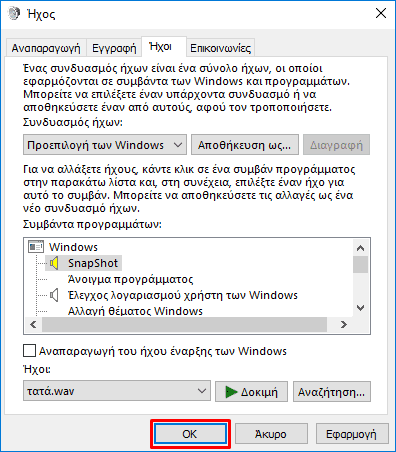Switch to the Αναπαραγωγή tab

(46, 48)
